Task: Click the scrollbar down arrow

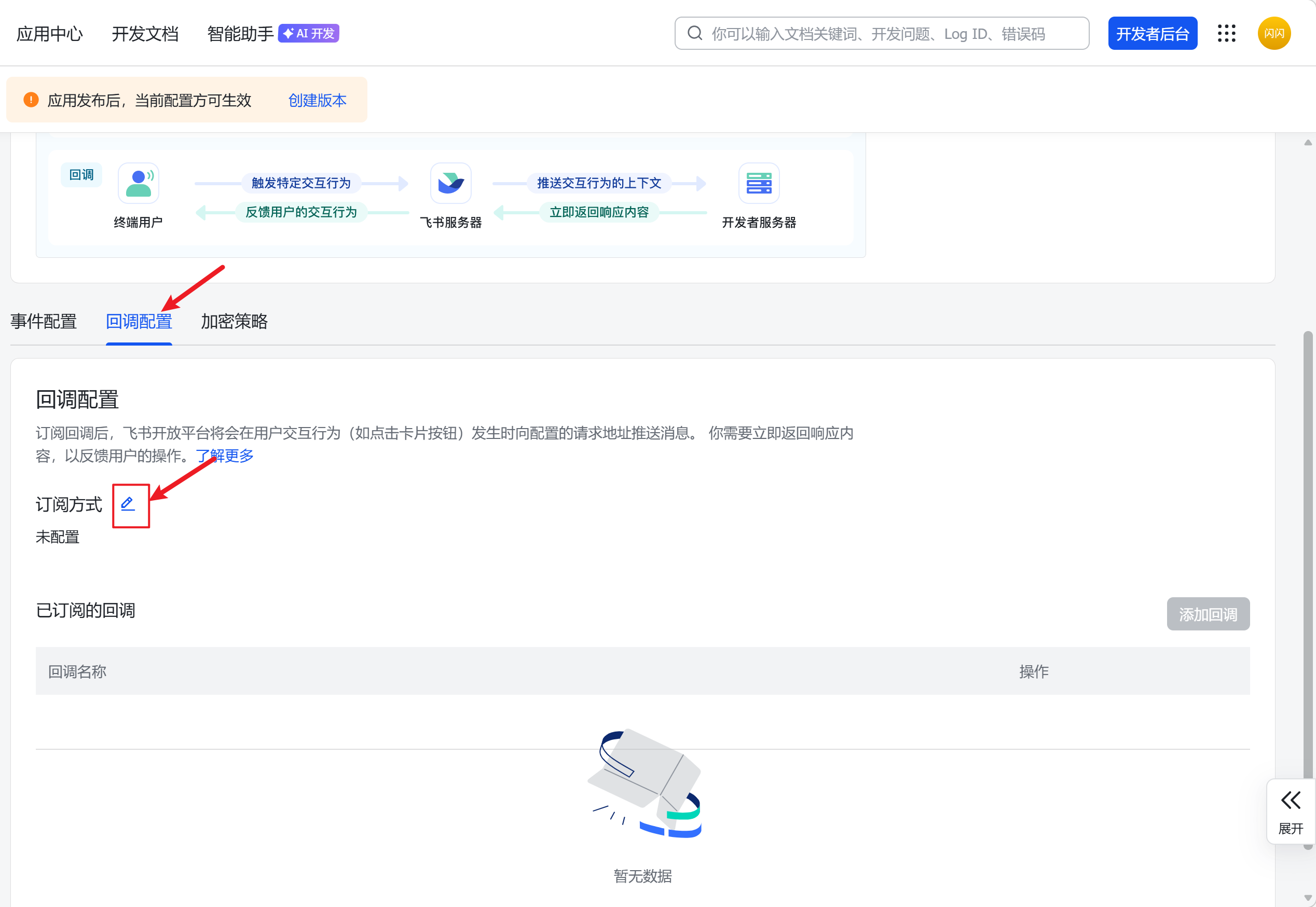Action: (x=1308, y=898)
